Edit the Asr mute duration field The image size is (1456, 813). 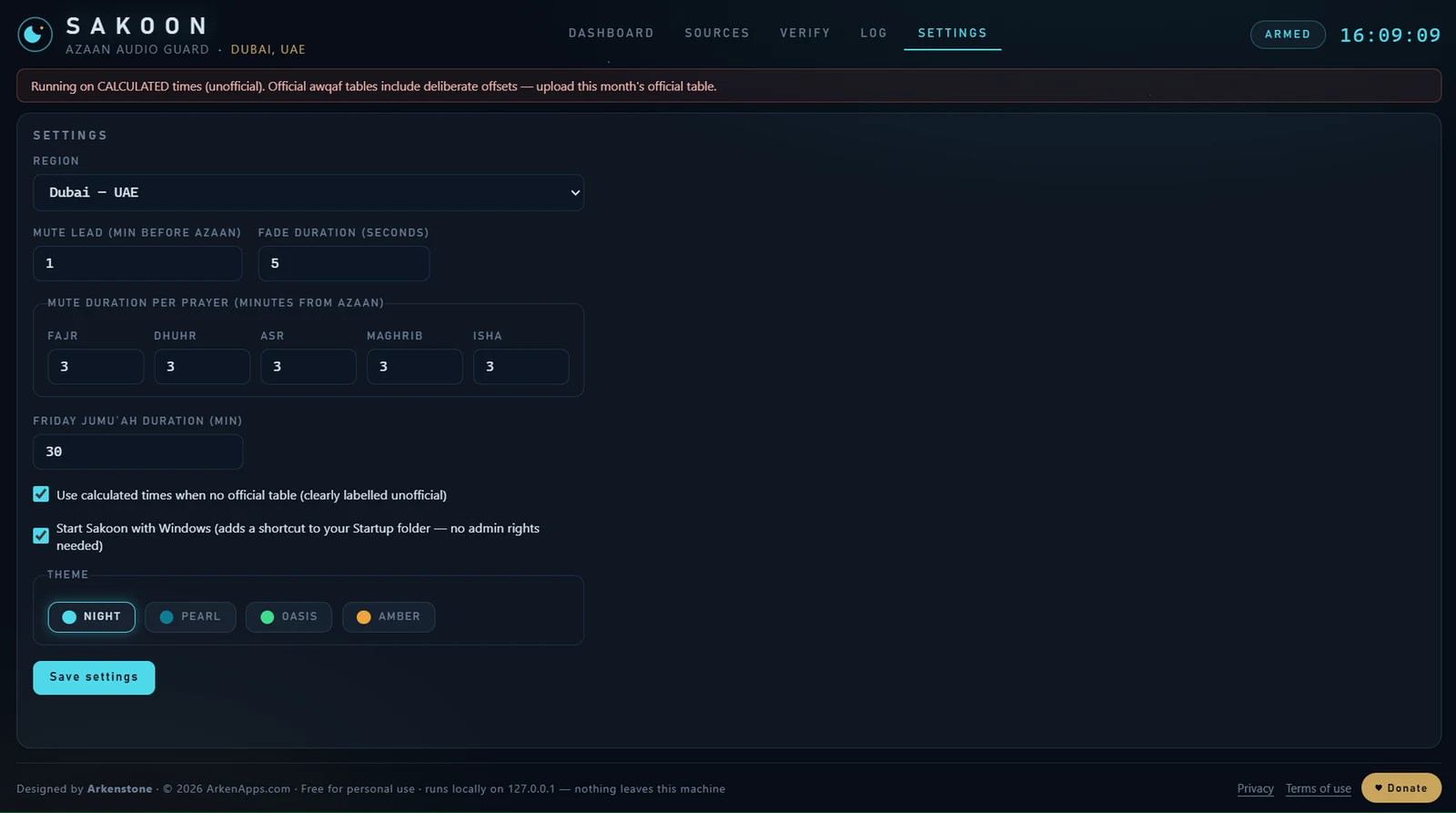tap(308, 366)
